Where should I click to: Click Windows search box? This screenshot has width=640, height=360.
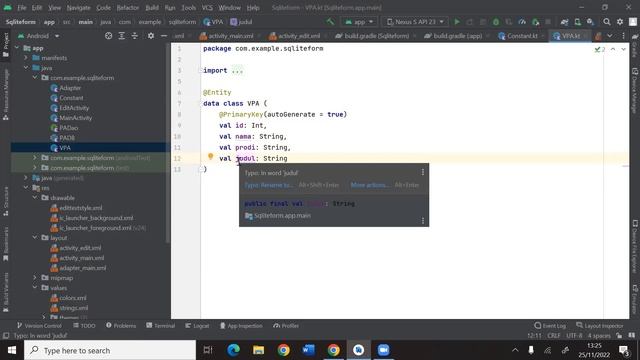click(110, 350)
